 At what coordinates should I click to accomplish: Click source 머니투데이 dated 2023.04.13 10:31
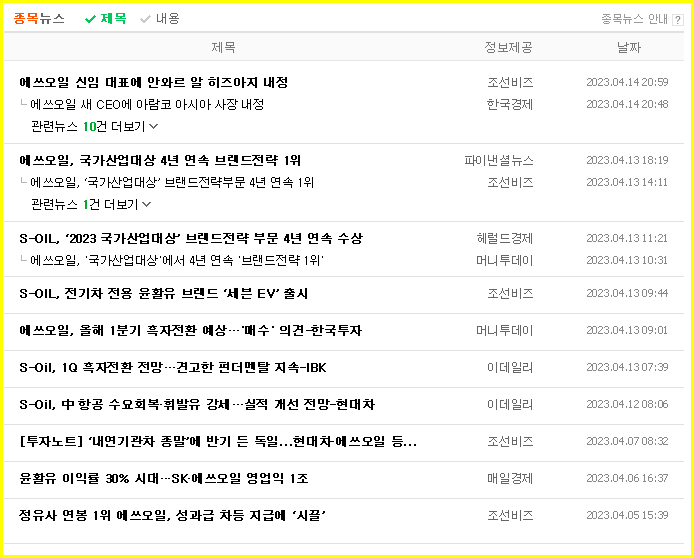point(505,260)
